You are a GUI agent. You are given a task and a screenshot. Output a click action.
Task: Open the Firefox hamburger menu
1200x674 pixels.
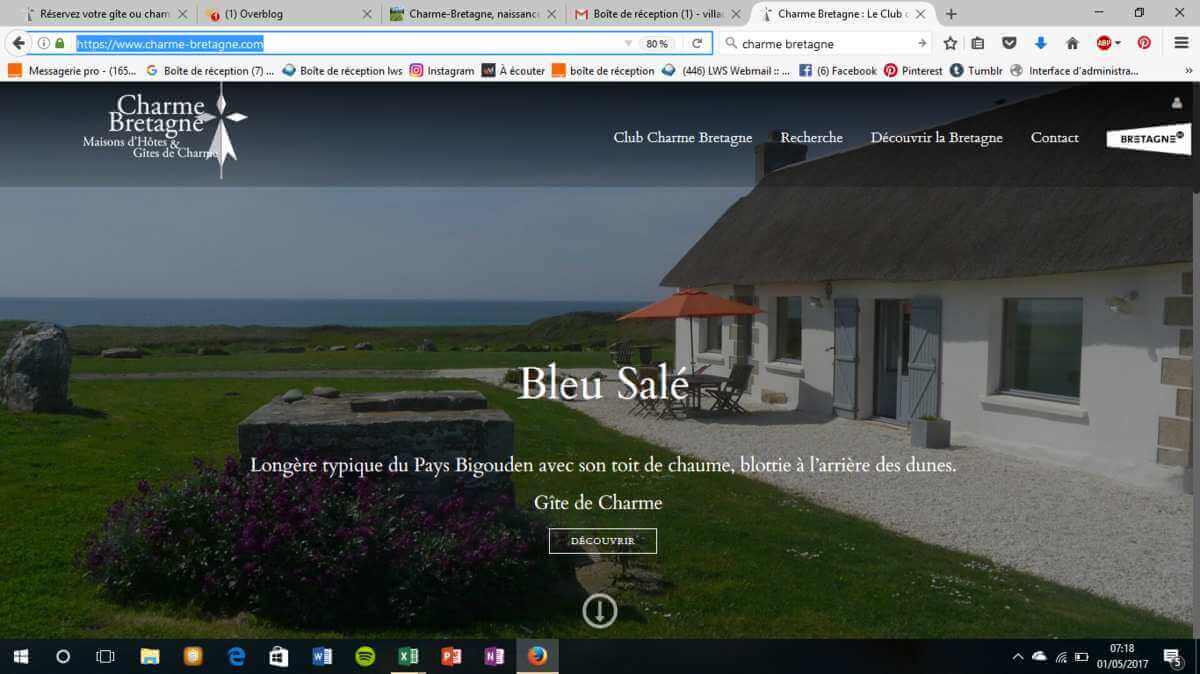(1181, 44)
